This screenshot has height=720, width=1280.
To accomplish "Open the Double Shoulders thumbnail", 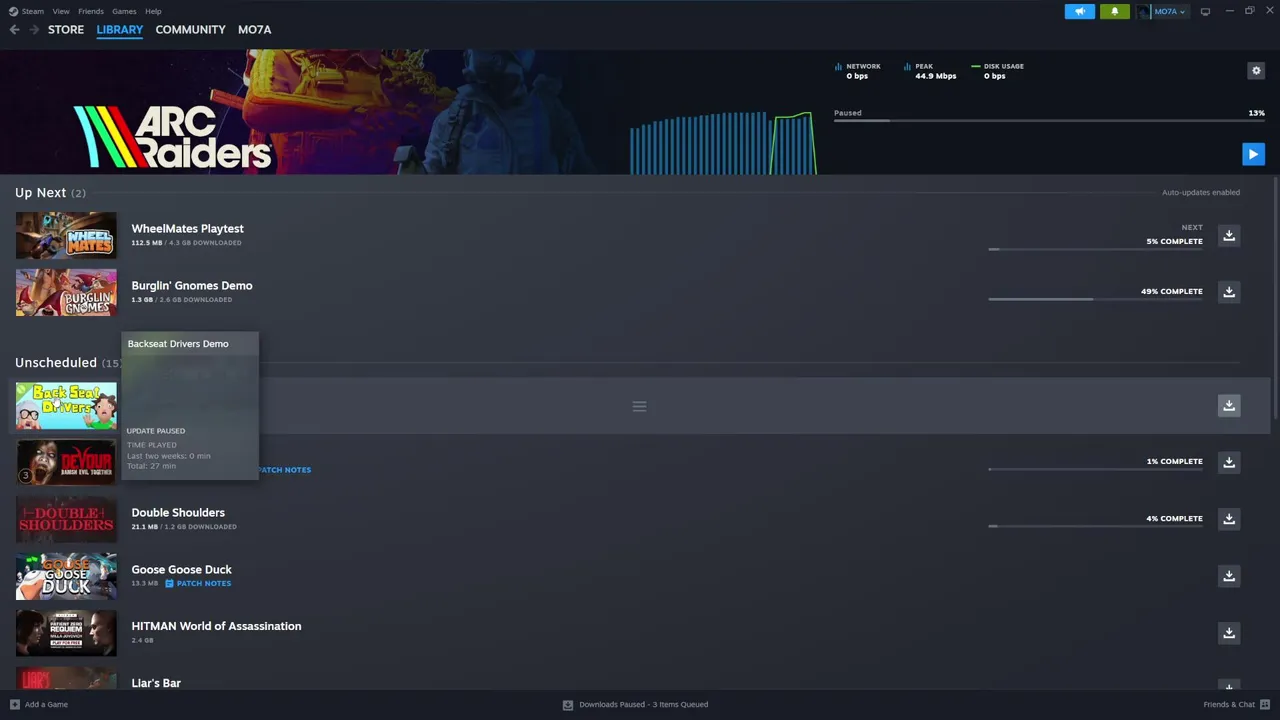I will [x=66, y=519].
